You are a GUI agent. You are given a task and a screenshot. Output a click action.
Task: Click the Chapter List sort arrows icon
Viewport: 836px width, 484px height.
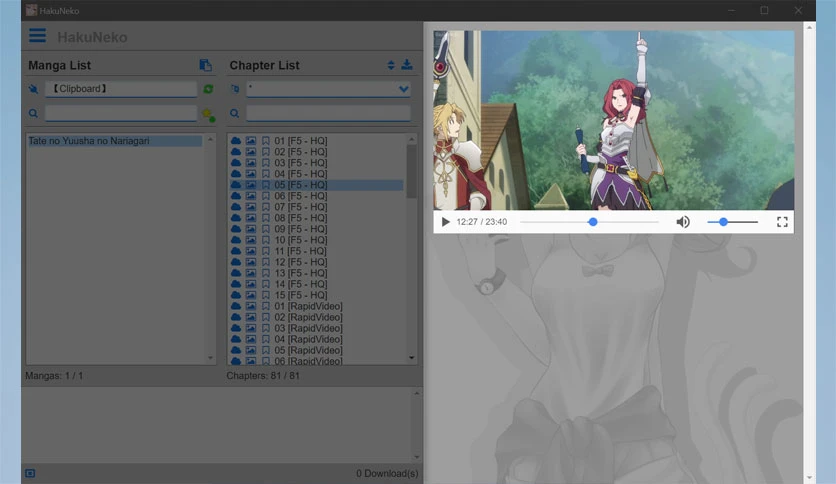tap(391, 65)
